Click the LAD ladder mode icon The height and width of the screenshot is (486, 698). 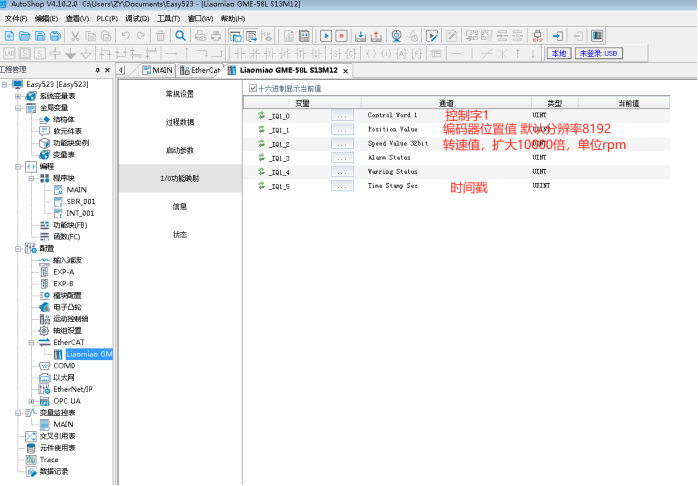click(9, 54)
